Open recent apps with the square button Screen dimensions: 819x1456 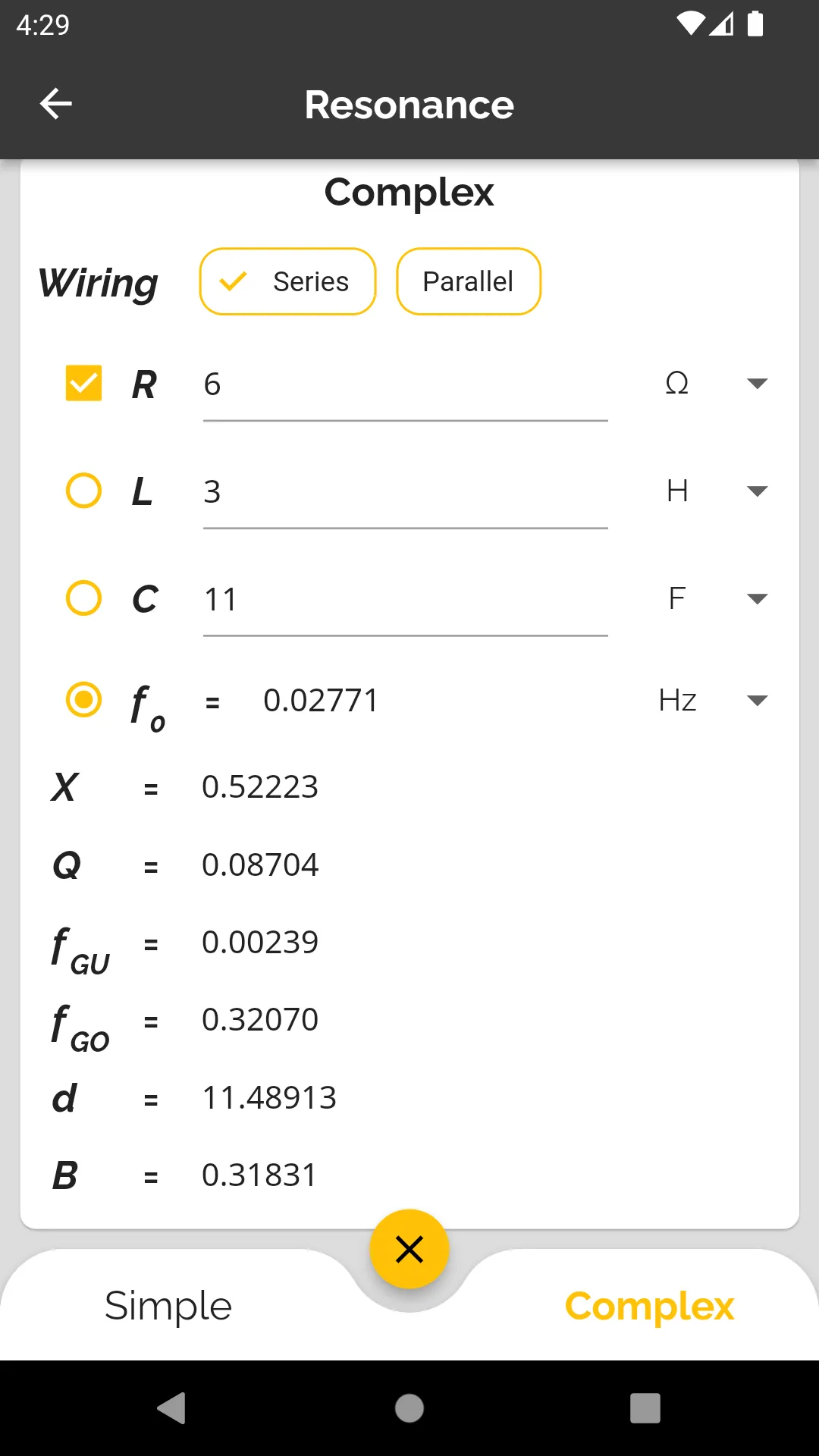(645, 1408)
